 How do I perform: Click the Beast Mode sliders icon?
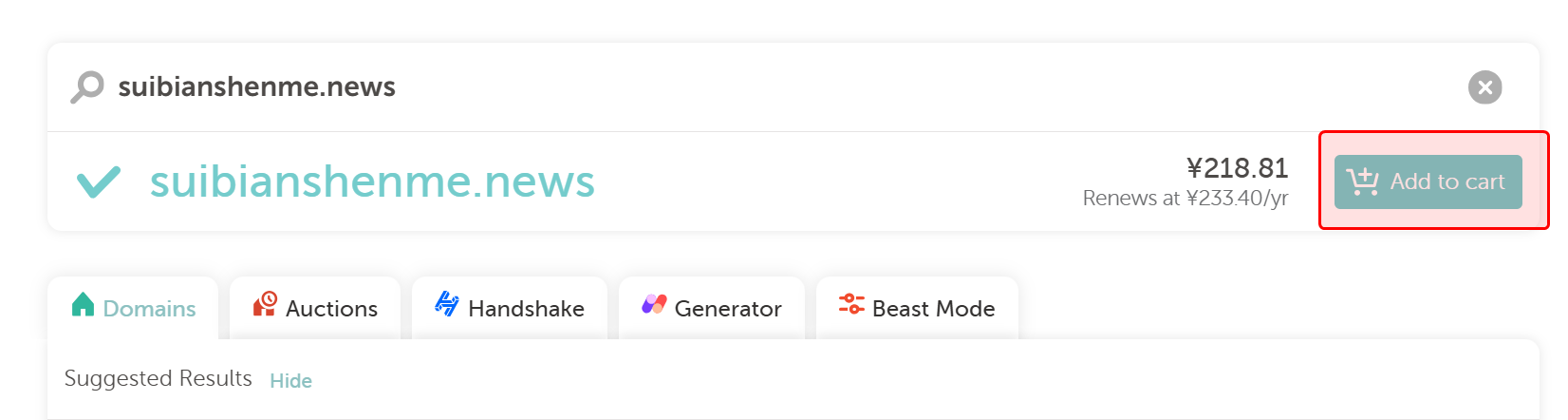(851, 304)
